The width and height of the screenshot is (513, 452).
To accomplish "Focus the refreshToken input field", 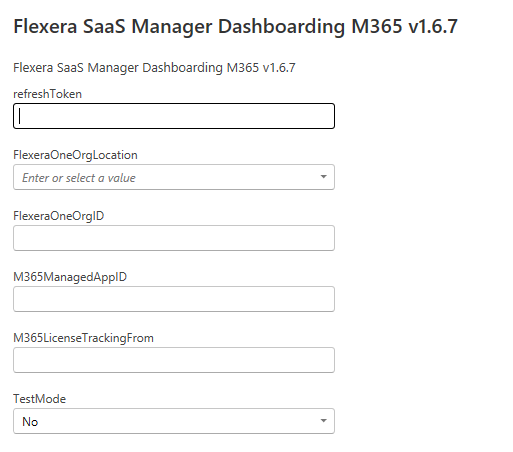I will (x=174, y=116).
